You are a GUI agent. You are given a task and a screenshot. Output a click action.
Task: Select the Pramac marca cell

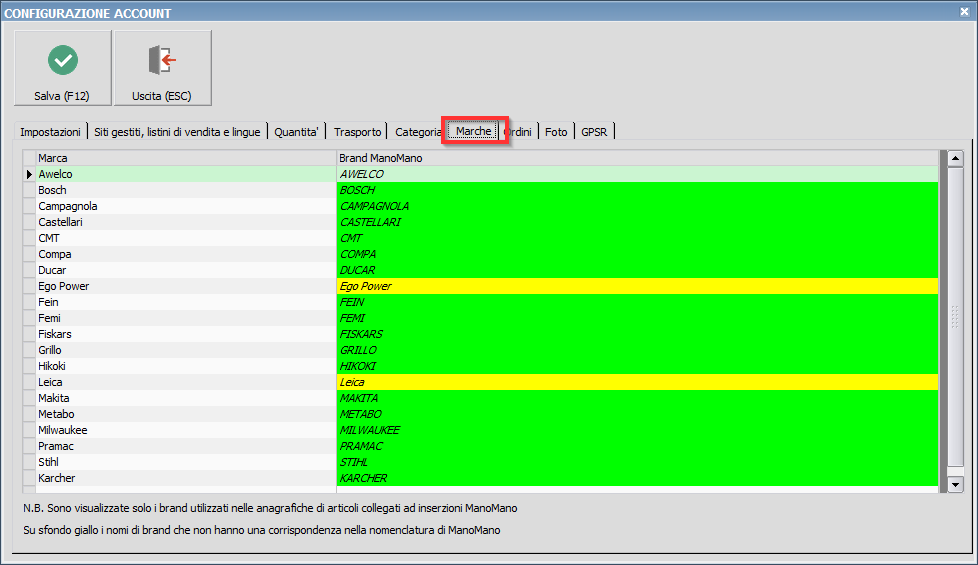click(186, 446)
